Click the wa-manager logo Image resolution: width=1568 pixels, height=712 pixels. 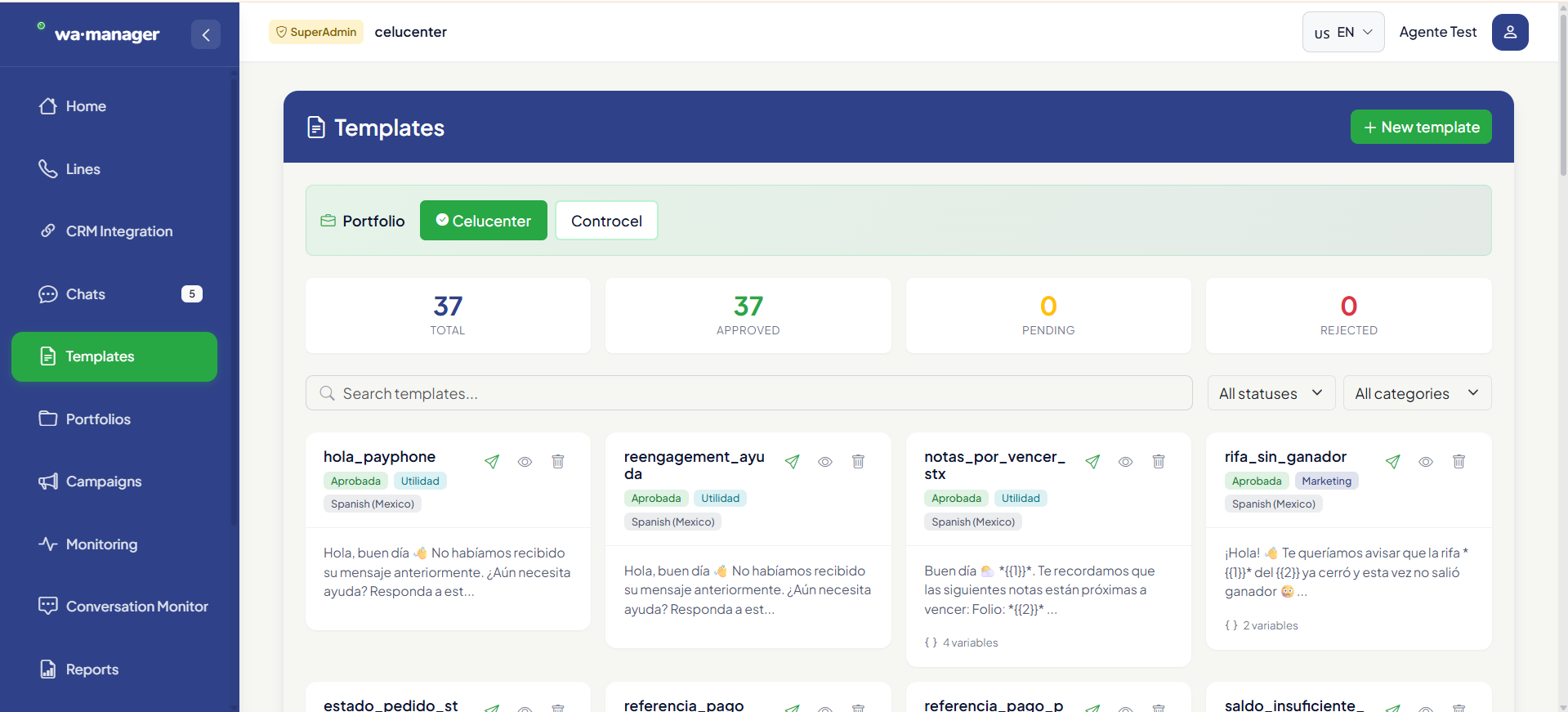click(x=99, y=34)
